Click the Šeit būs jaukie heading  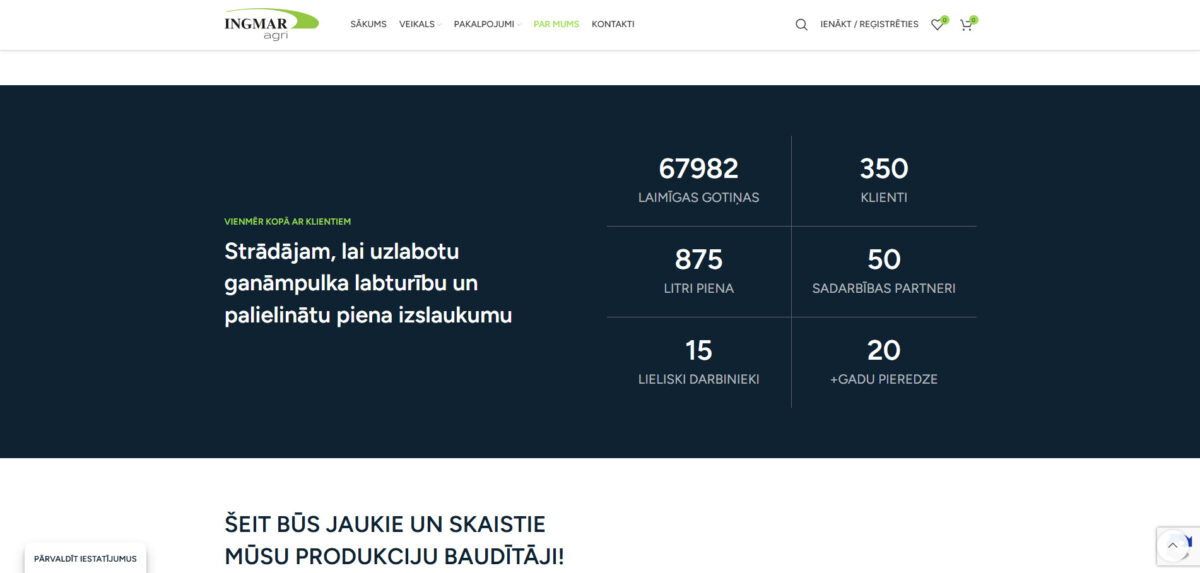pyautogui.click(x=394, y=540)
